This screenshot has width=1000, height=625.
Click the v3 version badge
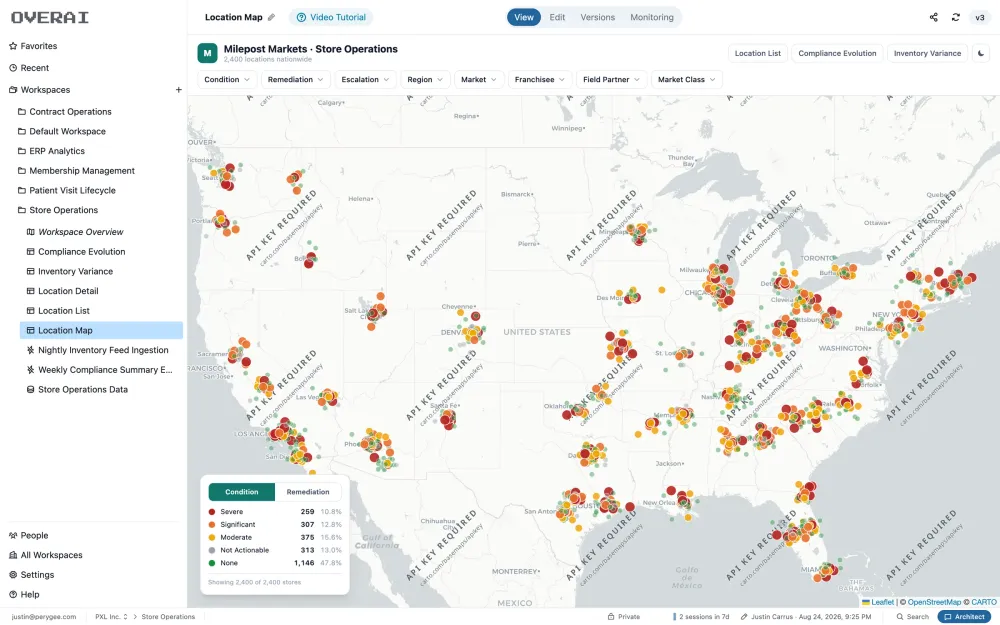point(980,17)
